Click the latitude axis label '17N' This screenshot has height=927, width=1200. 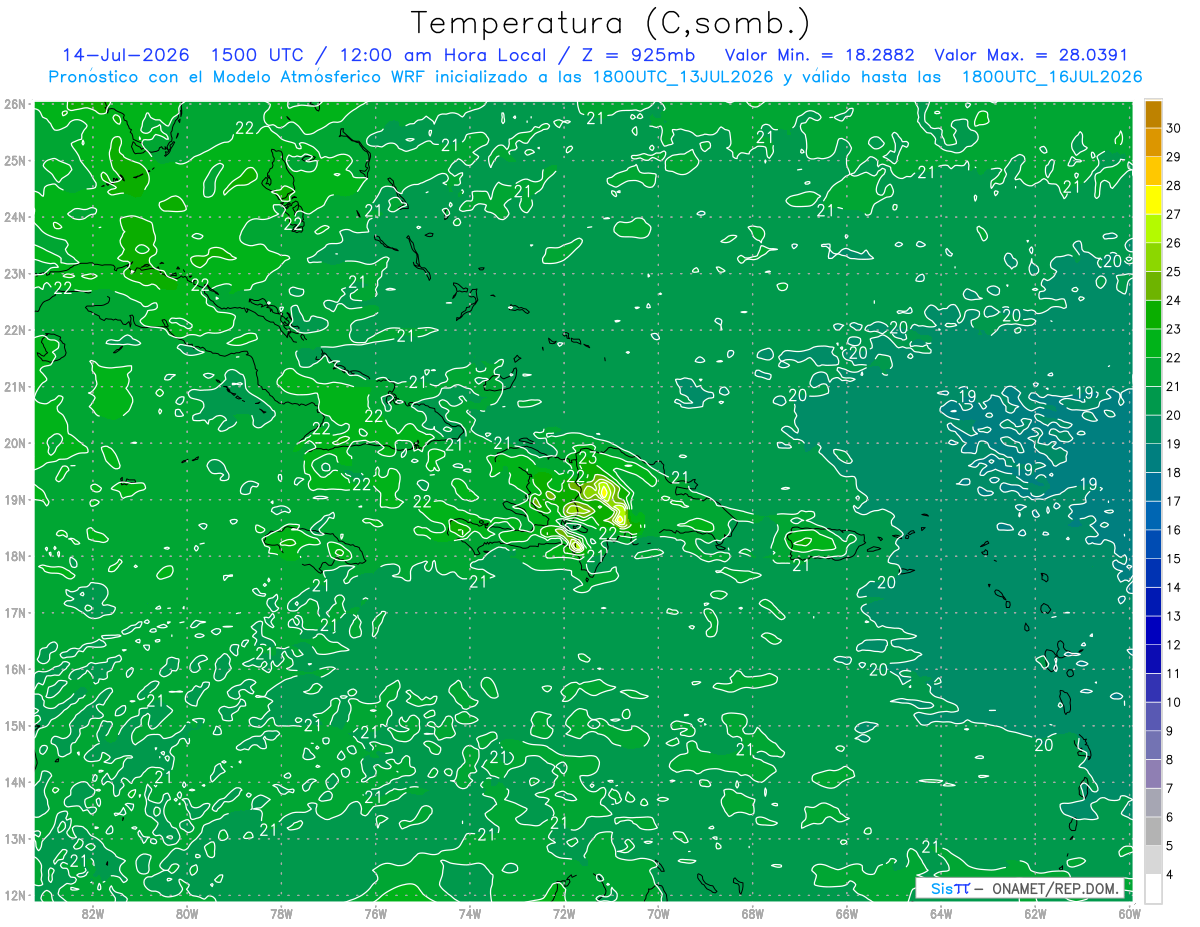[14, 612]
